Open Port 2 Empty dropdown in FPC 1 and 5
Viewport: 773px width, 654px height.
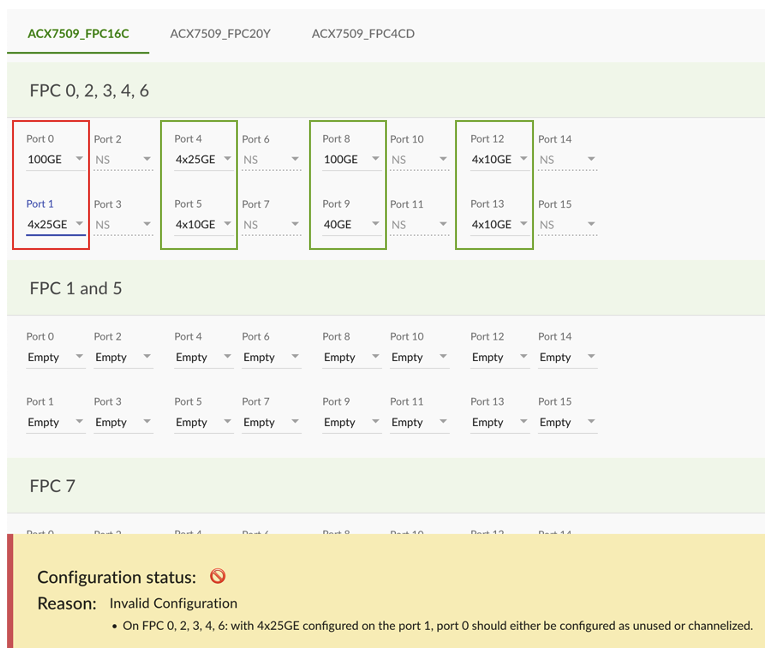(x=123, y=357)
